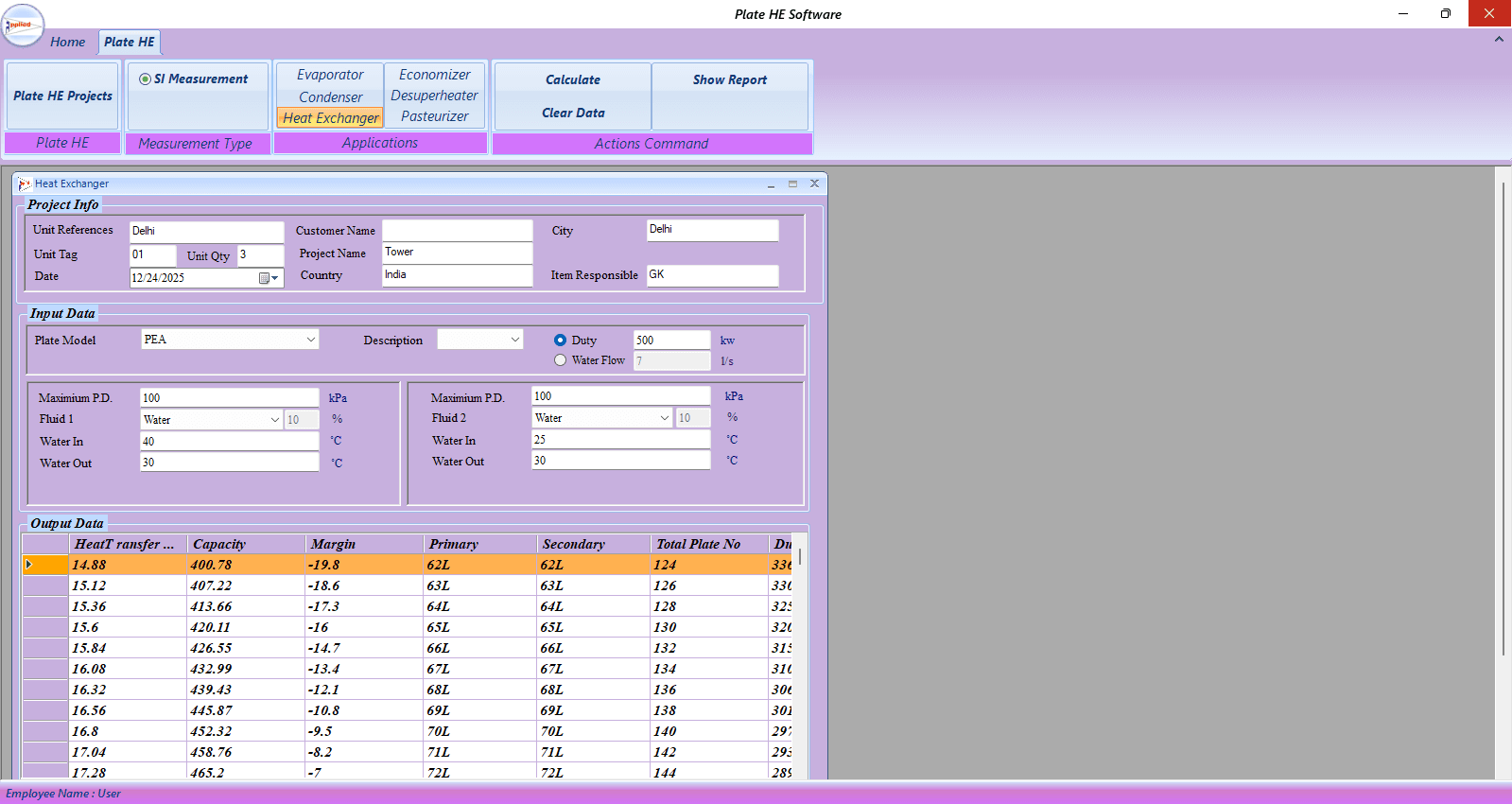
Task: Choose the Desuperheater application
Action: click(x=435, y=96)
